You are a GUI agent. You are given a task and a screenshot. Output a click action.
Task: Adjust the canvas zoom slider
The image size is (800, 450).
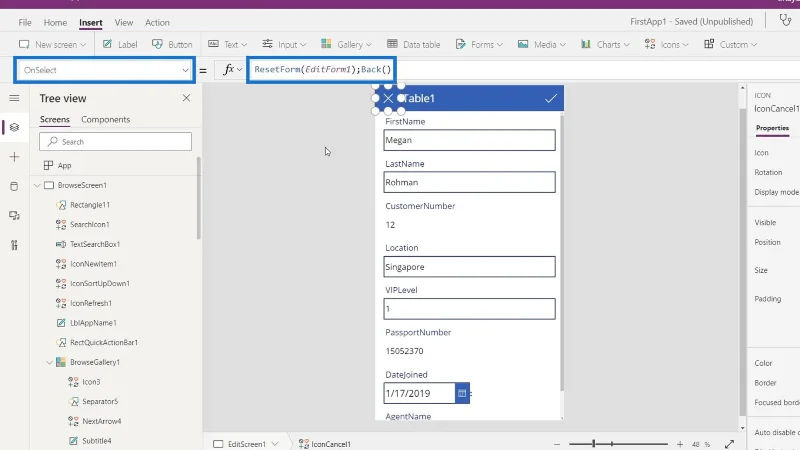coord(618,444)
